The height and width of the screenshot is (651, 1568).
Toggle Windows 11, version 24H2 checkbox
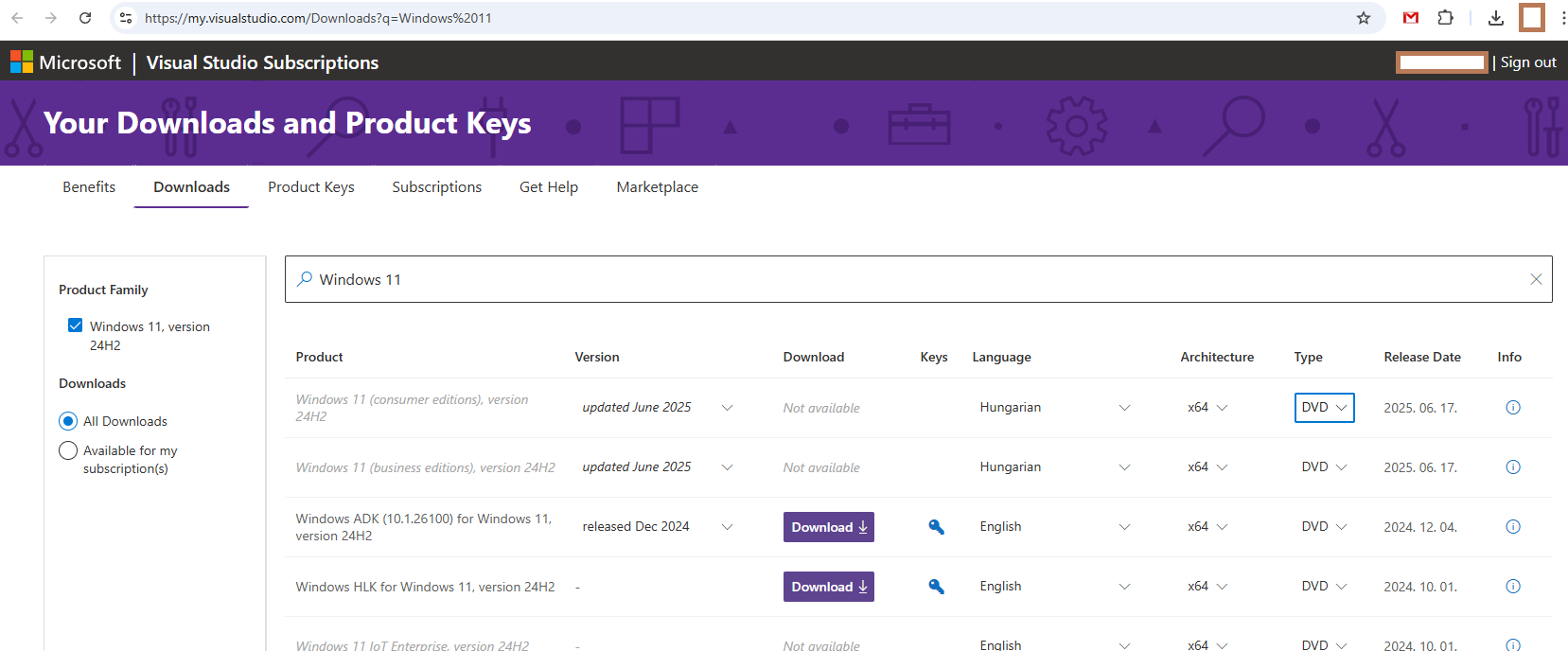pyautogui.click(x=75, y=325)
